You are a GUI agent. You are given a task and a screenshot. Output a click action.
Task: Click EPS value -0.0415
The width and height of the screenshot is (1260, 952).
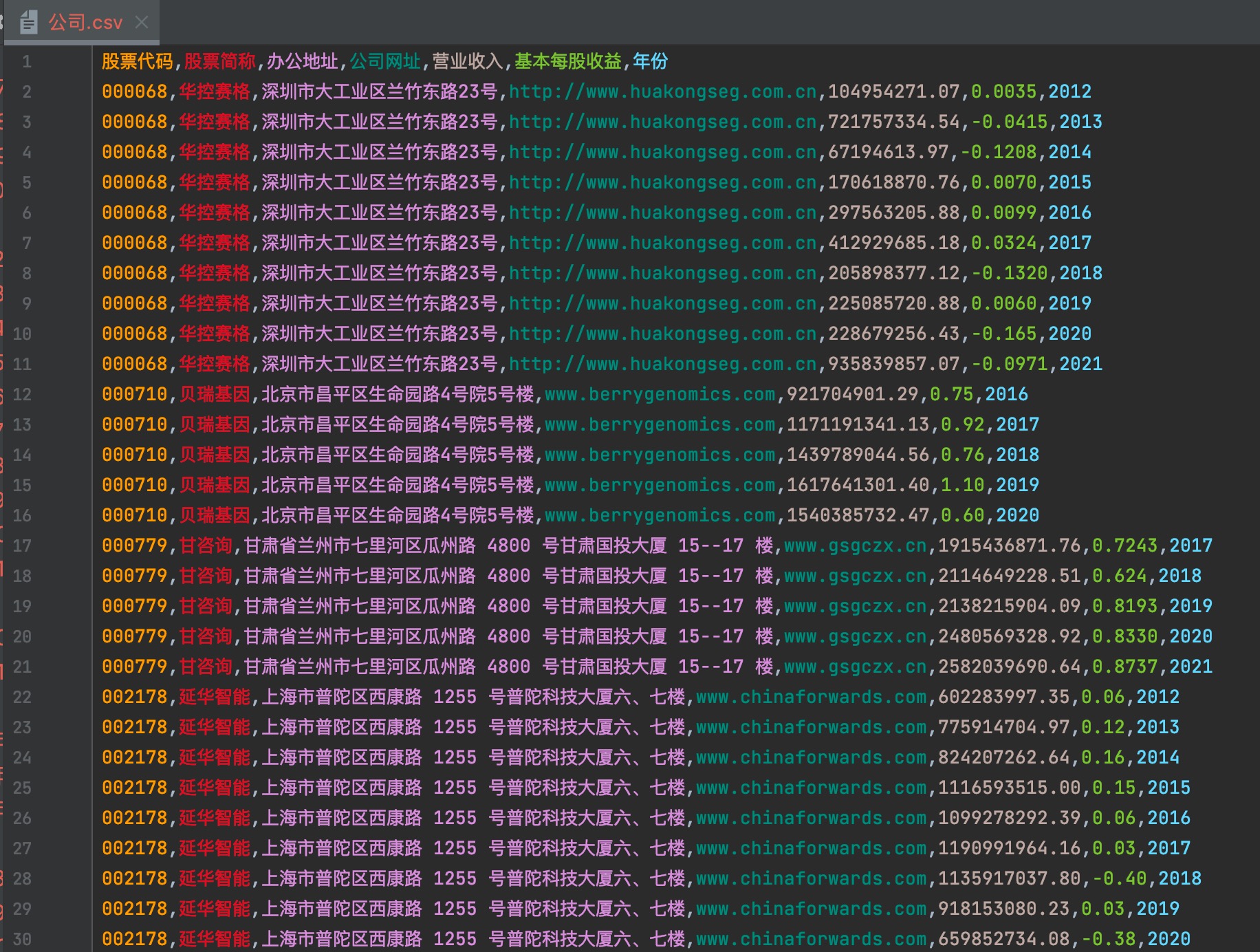point(1010,122)
